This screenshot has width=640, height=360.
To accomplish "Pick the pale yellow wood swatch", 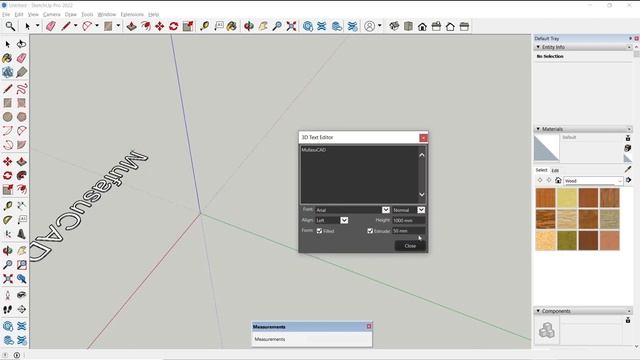I will 567,198.
